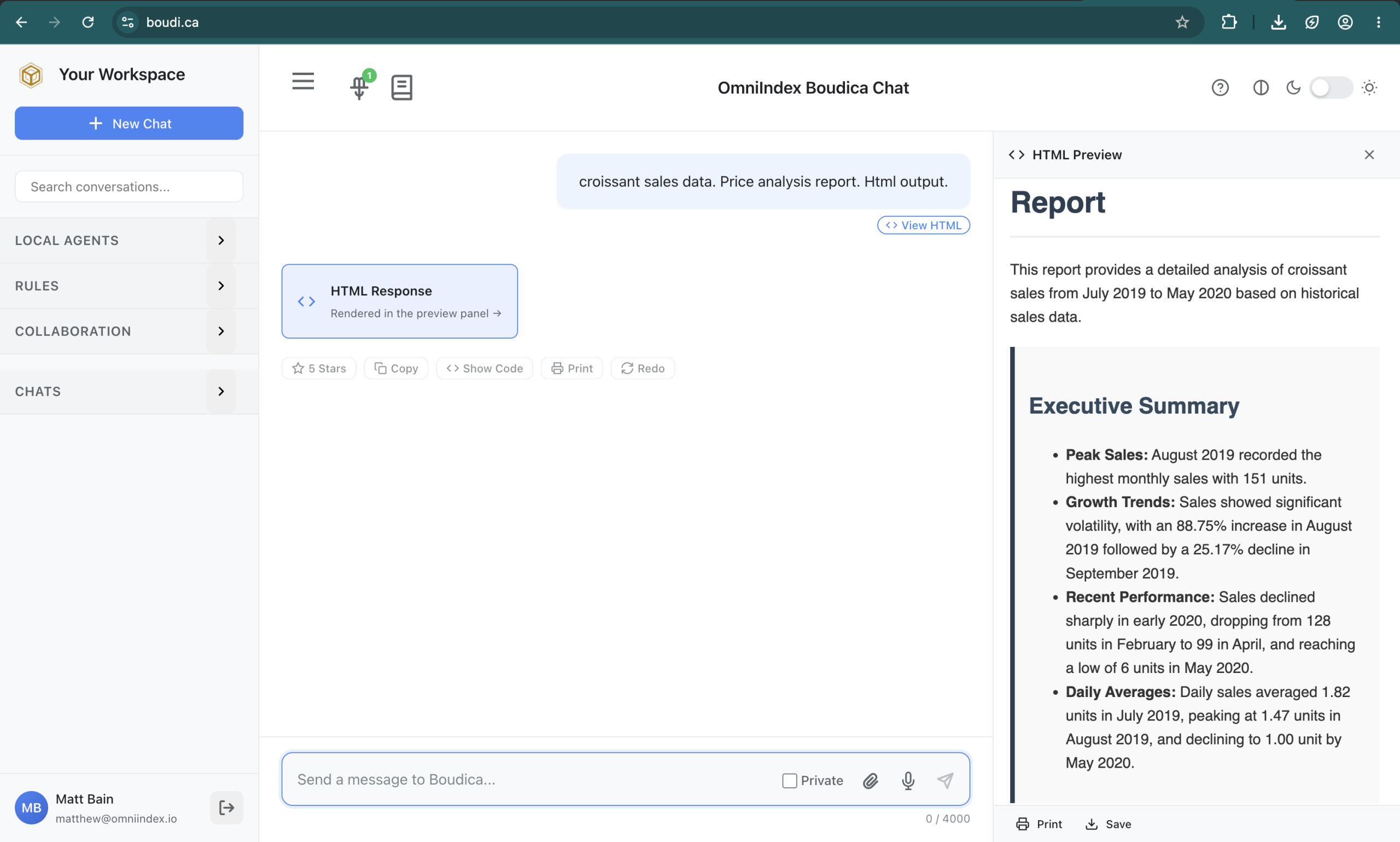Image resolution: width=1400 pixels, height=842 pixels.
Task: Switch the dark/light theme toggle
Action: point(1331,88)
